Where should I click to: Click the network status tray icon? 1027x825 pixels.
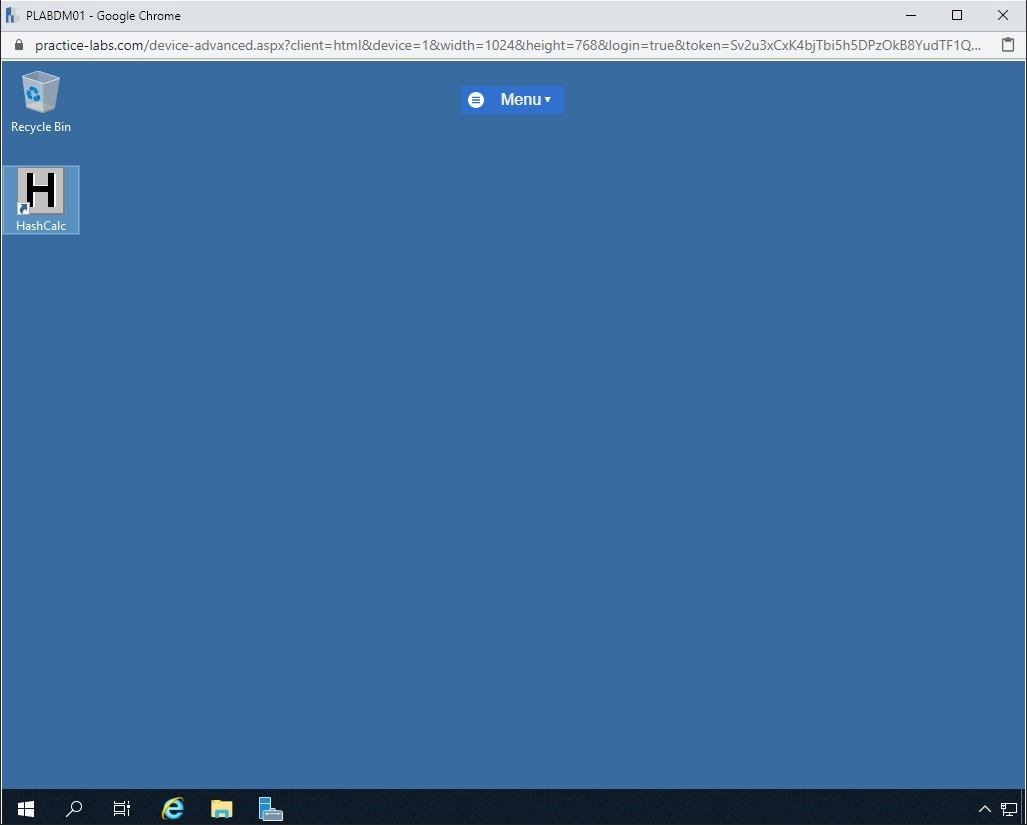point(1008,808)
